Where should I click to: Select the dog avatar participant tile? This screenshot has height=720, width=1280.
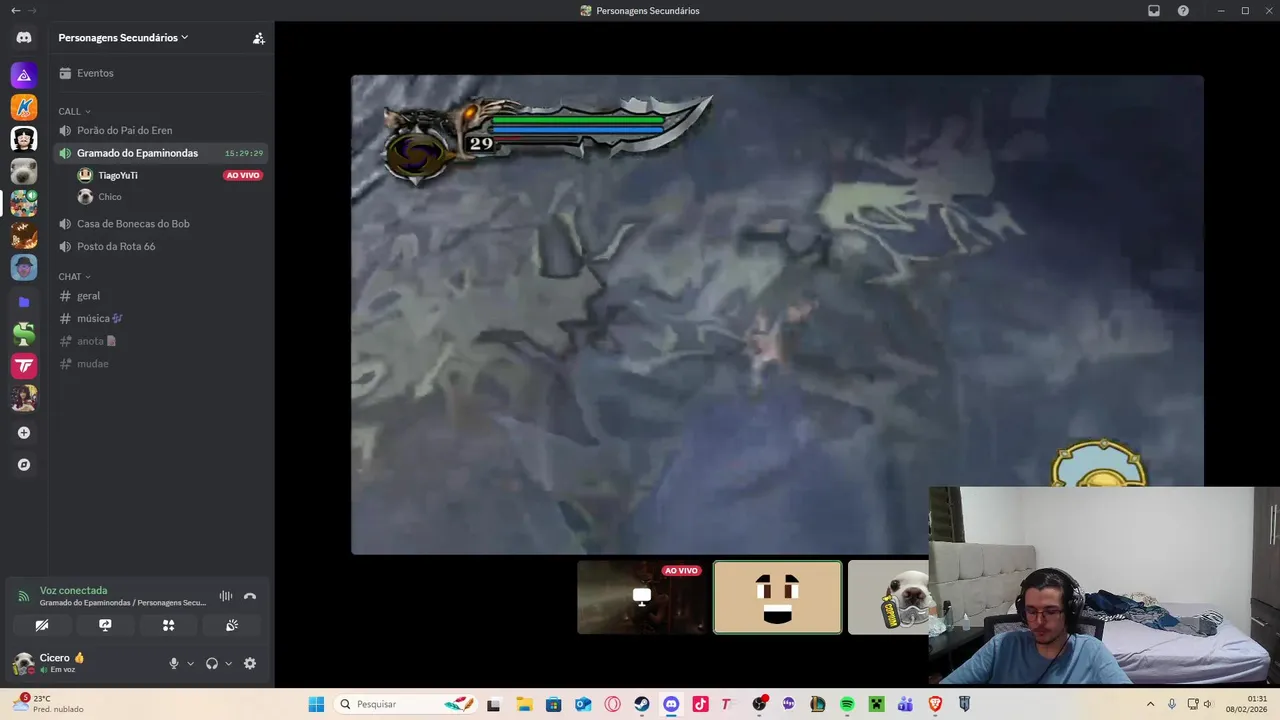pos(889,597)
